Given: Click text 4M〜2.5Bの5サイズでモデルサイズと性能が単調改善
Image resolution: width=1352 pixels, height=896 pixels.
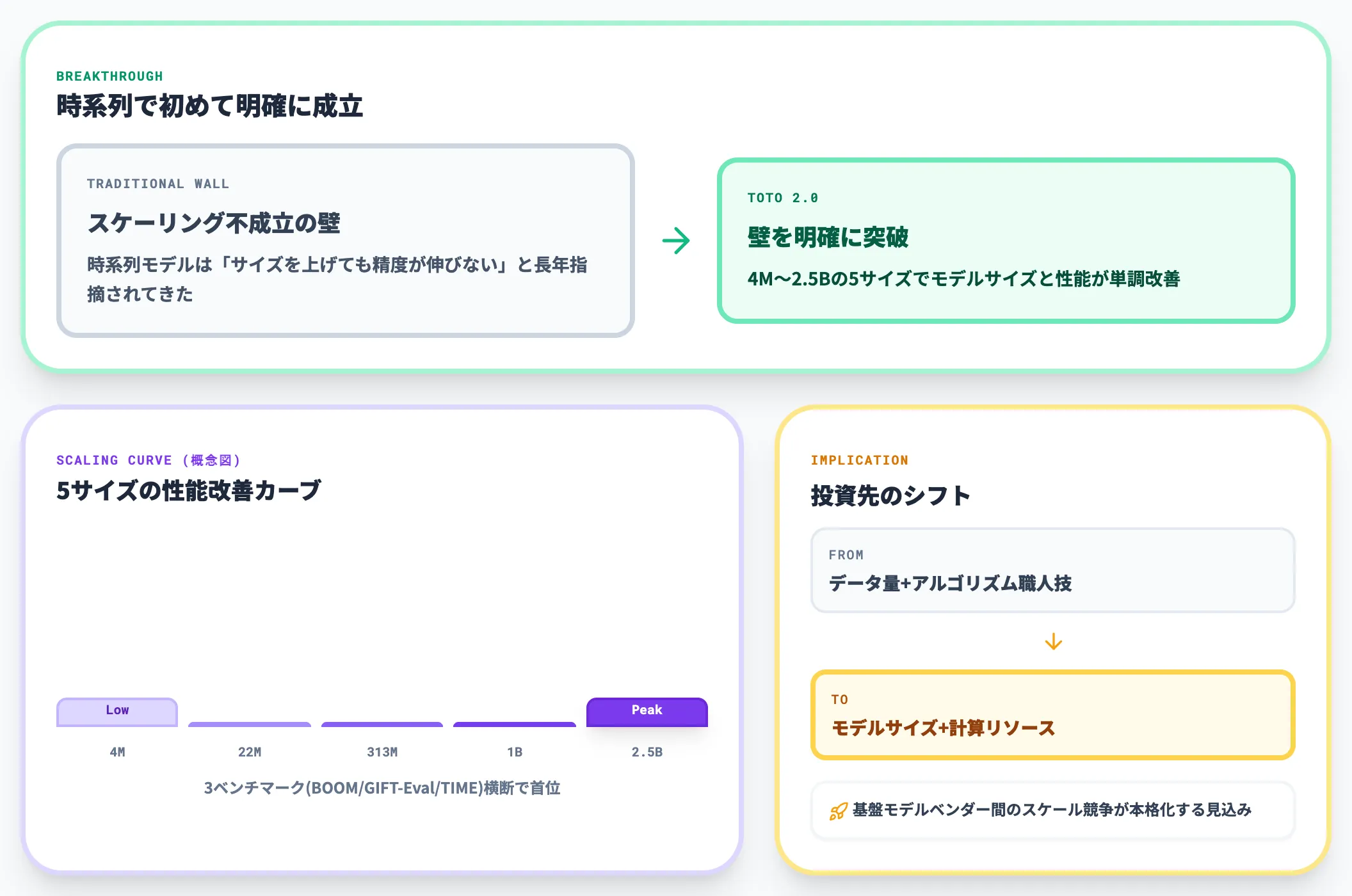Looking at the screenshot, I should pyautogui.click(x=963, y=279).
